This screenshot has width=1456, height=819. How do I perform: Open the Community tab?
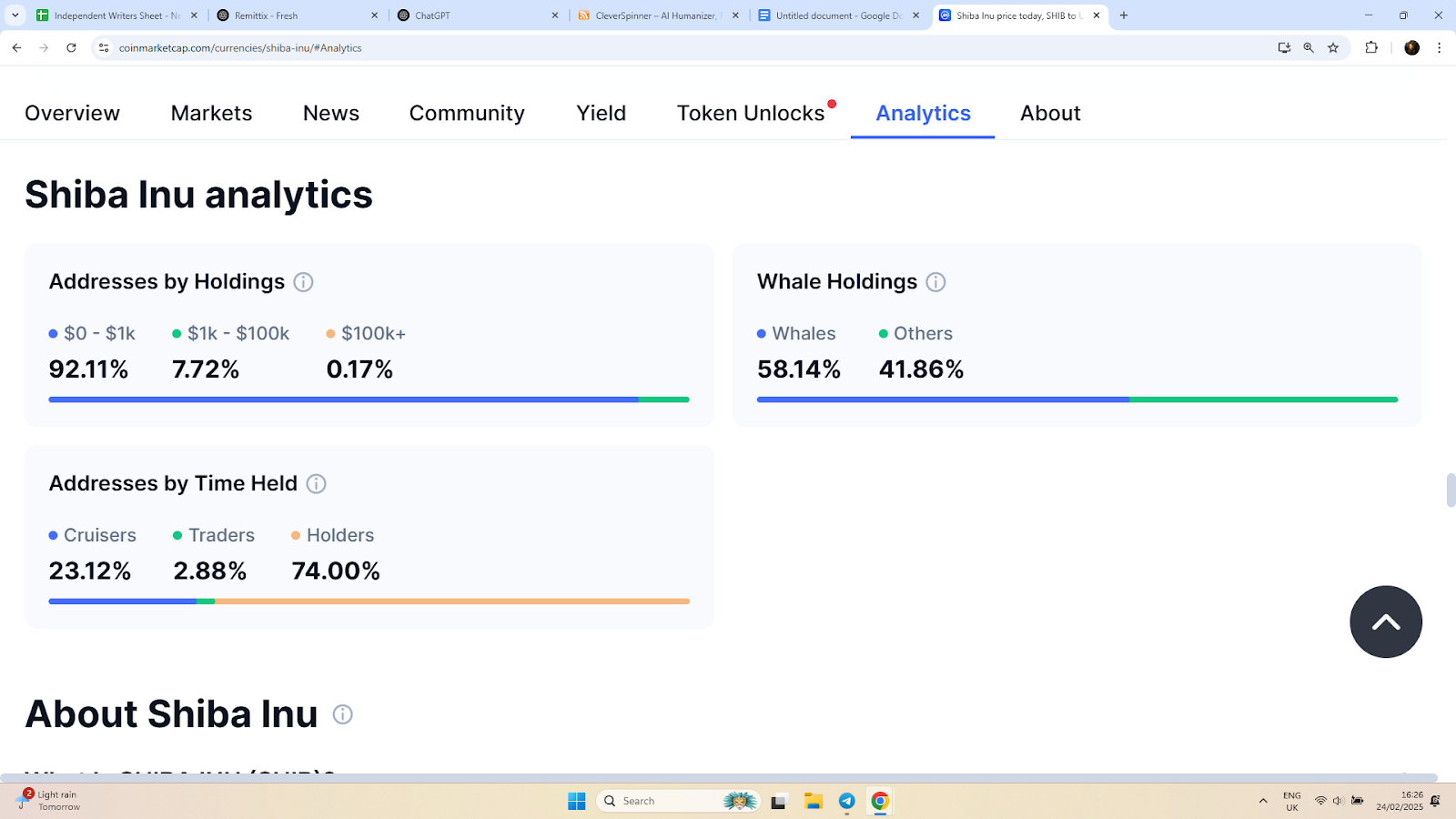(x=467, y=113)
